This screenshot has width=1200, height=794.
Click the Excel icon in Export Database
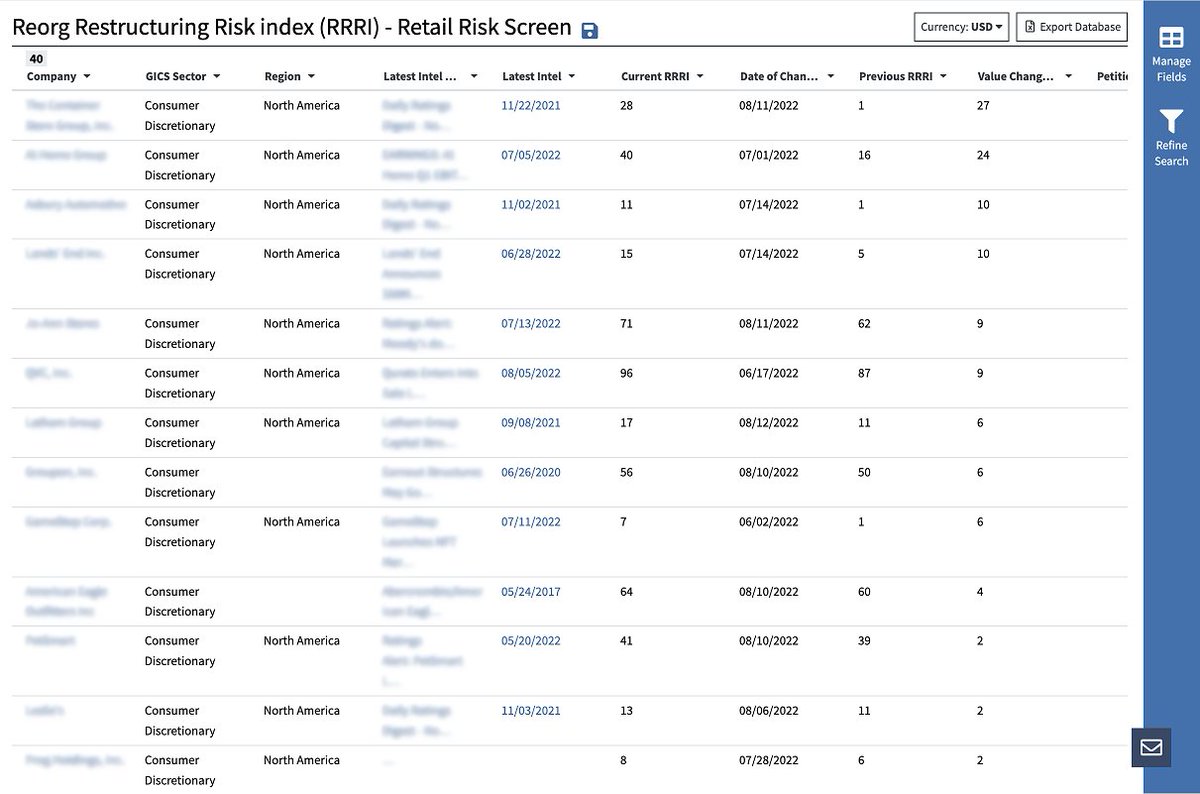point(1030,27)
